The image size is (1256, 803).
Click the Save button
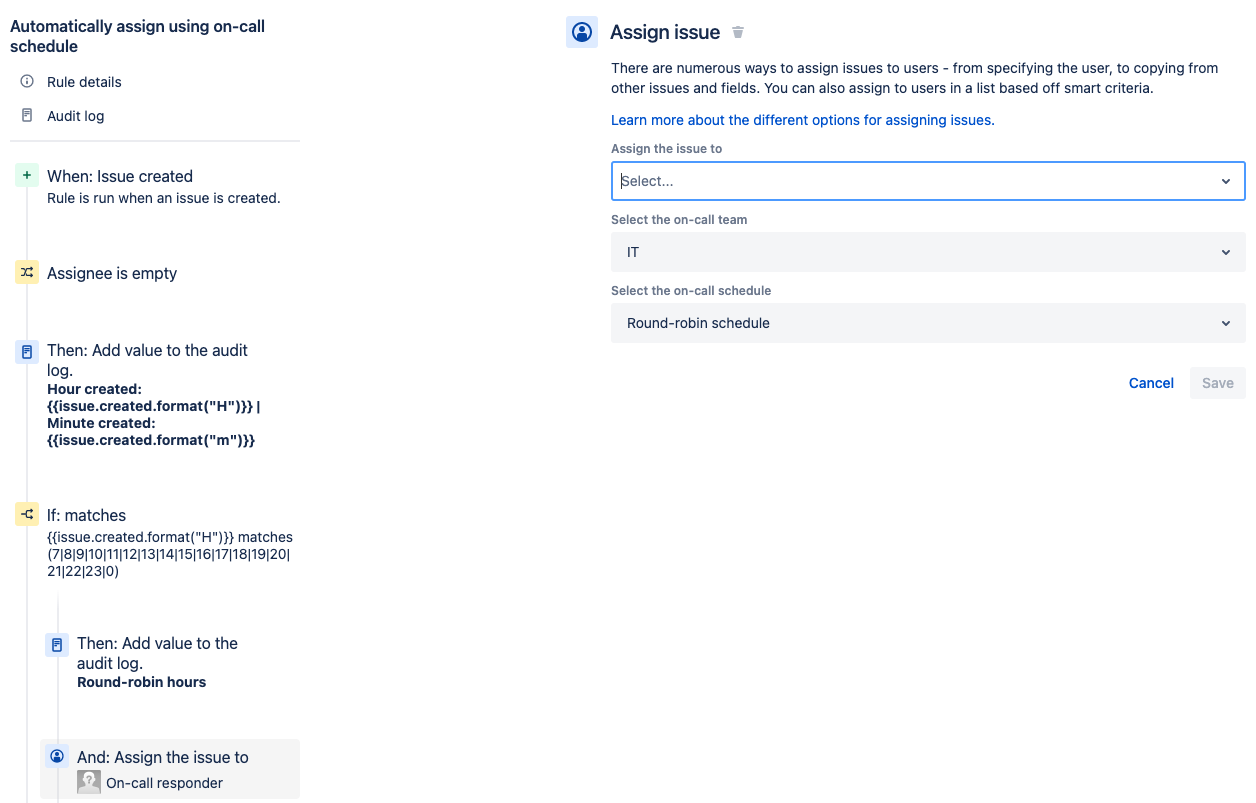(x=1218, y=383)
